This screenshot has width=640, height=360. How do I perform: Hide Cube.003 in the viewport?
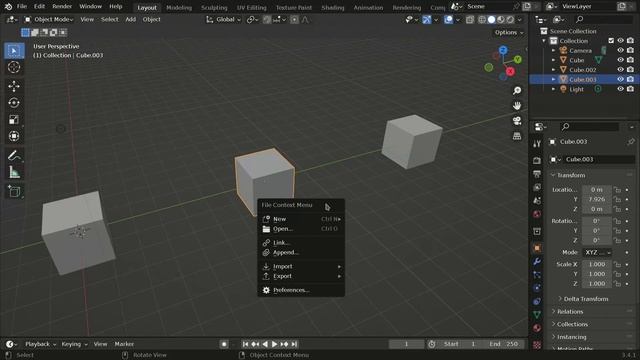click(620, 79)
